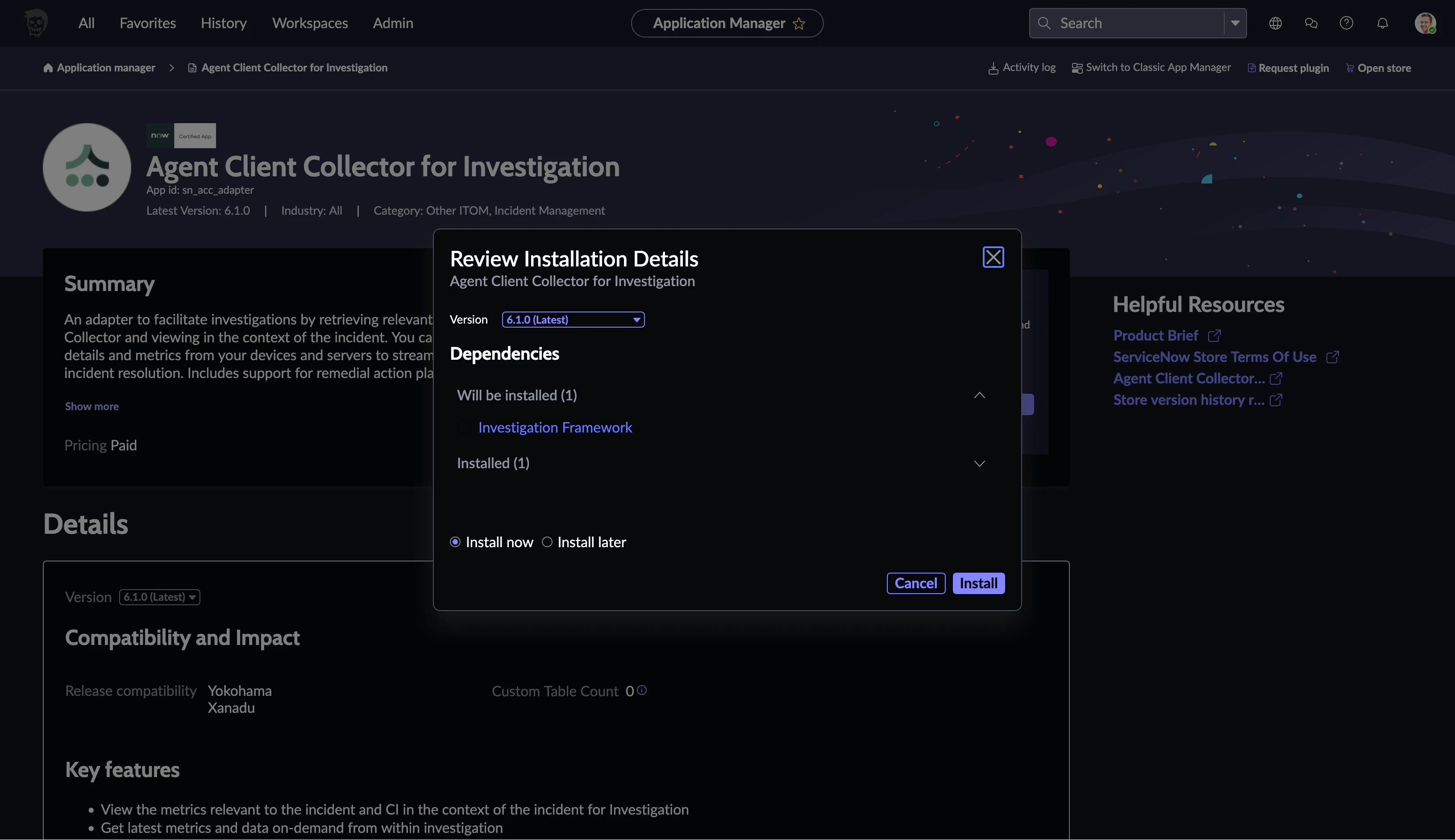Open the History menu

(224, 23)
